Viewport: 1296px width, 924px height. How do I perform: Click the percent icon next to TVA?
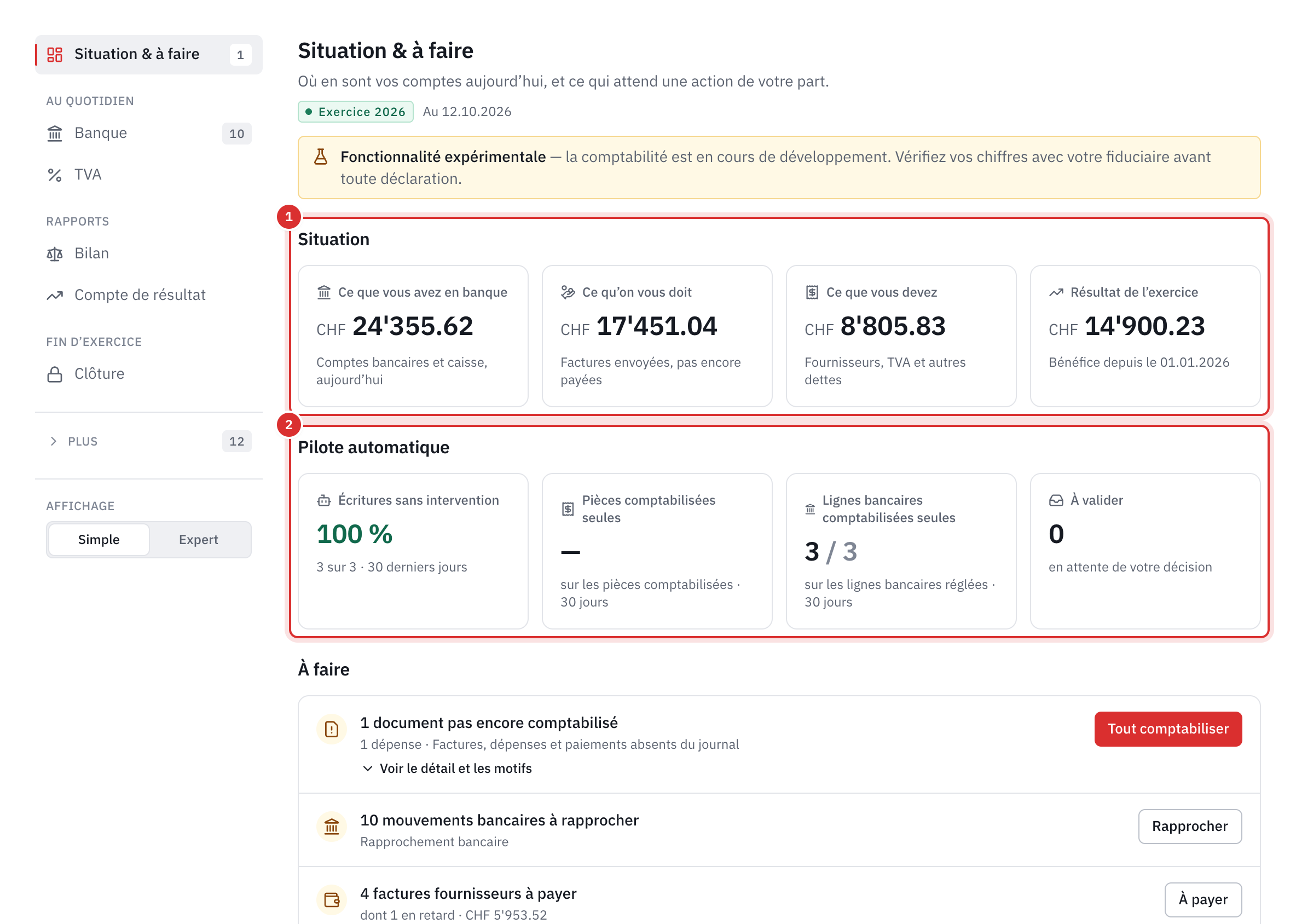coord(55,175)
